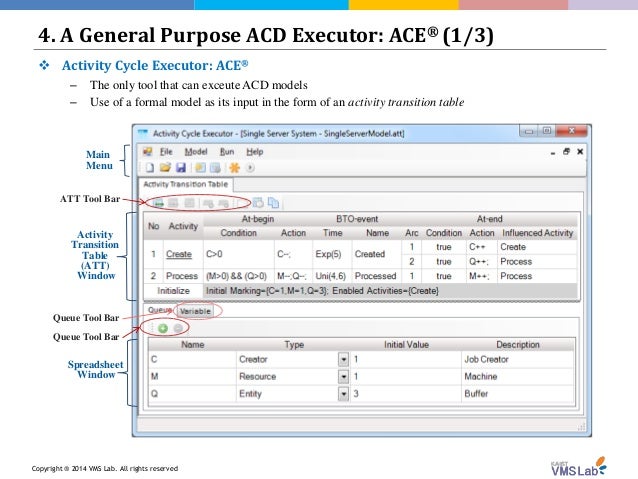Click the blue-gray window icon before the asterisk
The width and height of the screenshot is (638, 479).
[215, 168]
